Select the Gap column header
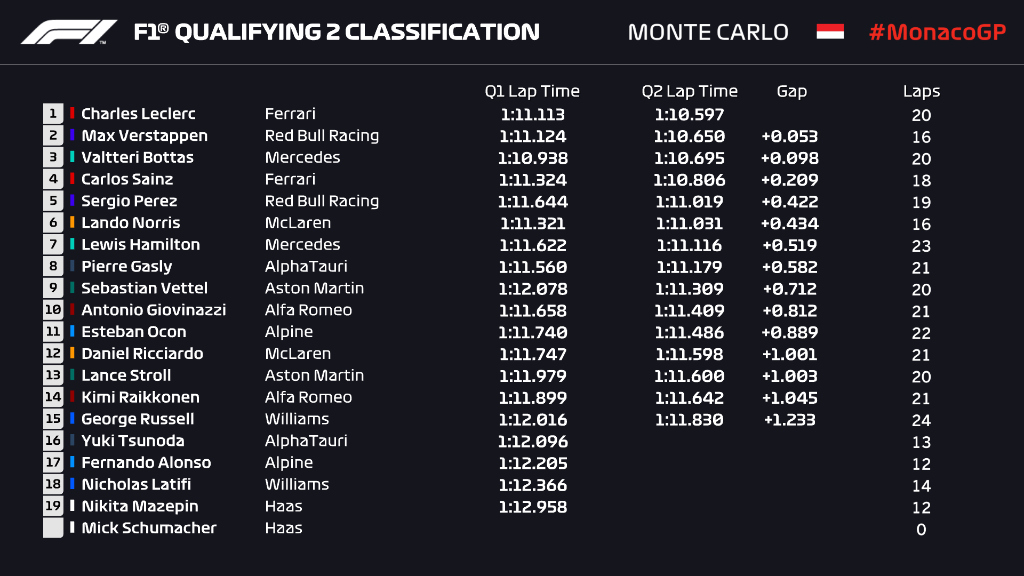The image size is (1024, 576). [792, 91]
